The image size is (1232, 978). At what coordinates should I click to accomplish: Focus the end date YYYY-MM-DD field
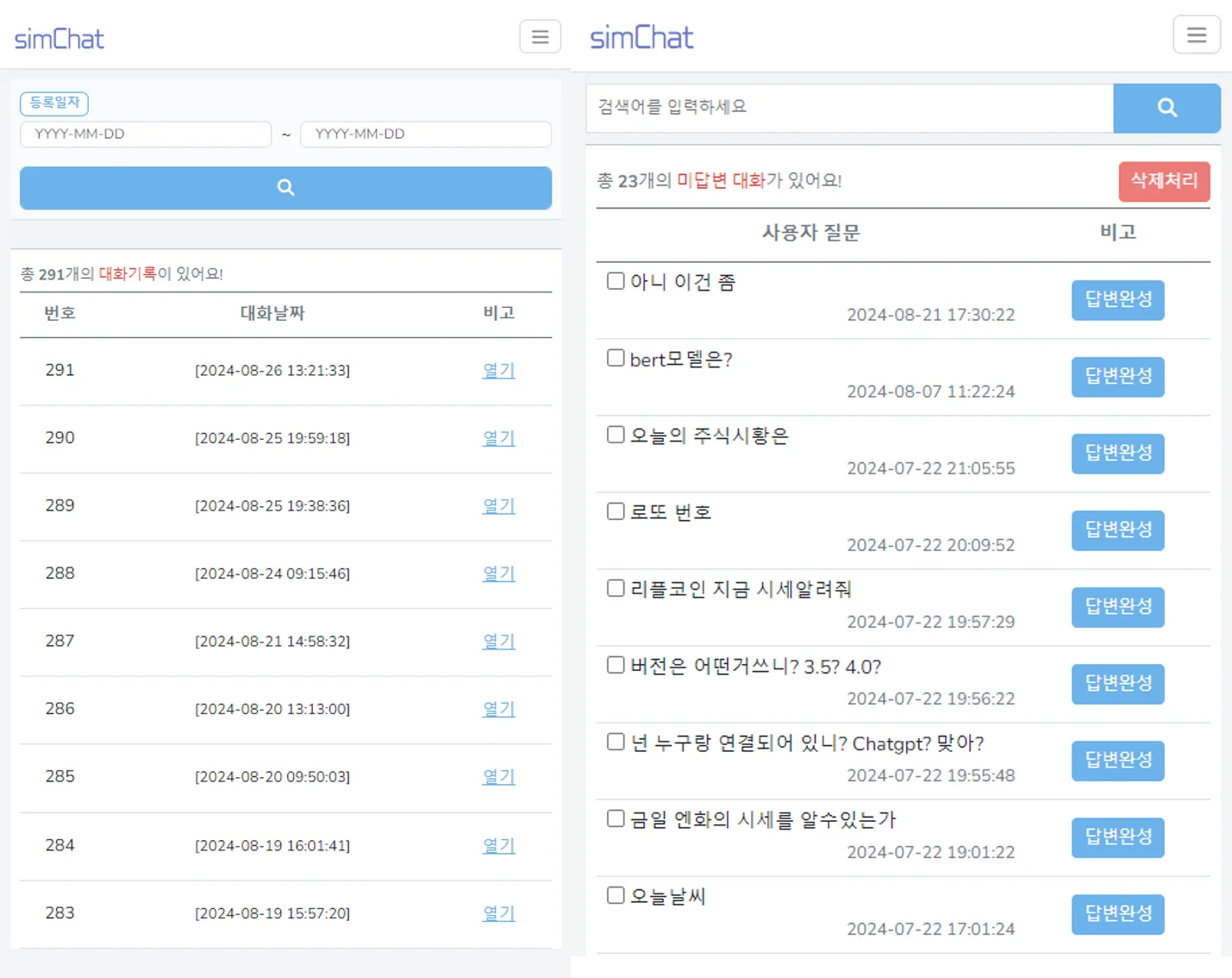[426, 134]
